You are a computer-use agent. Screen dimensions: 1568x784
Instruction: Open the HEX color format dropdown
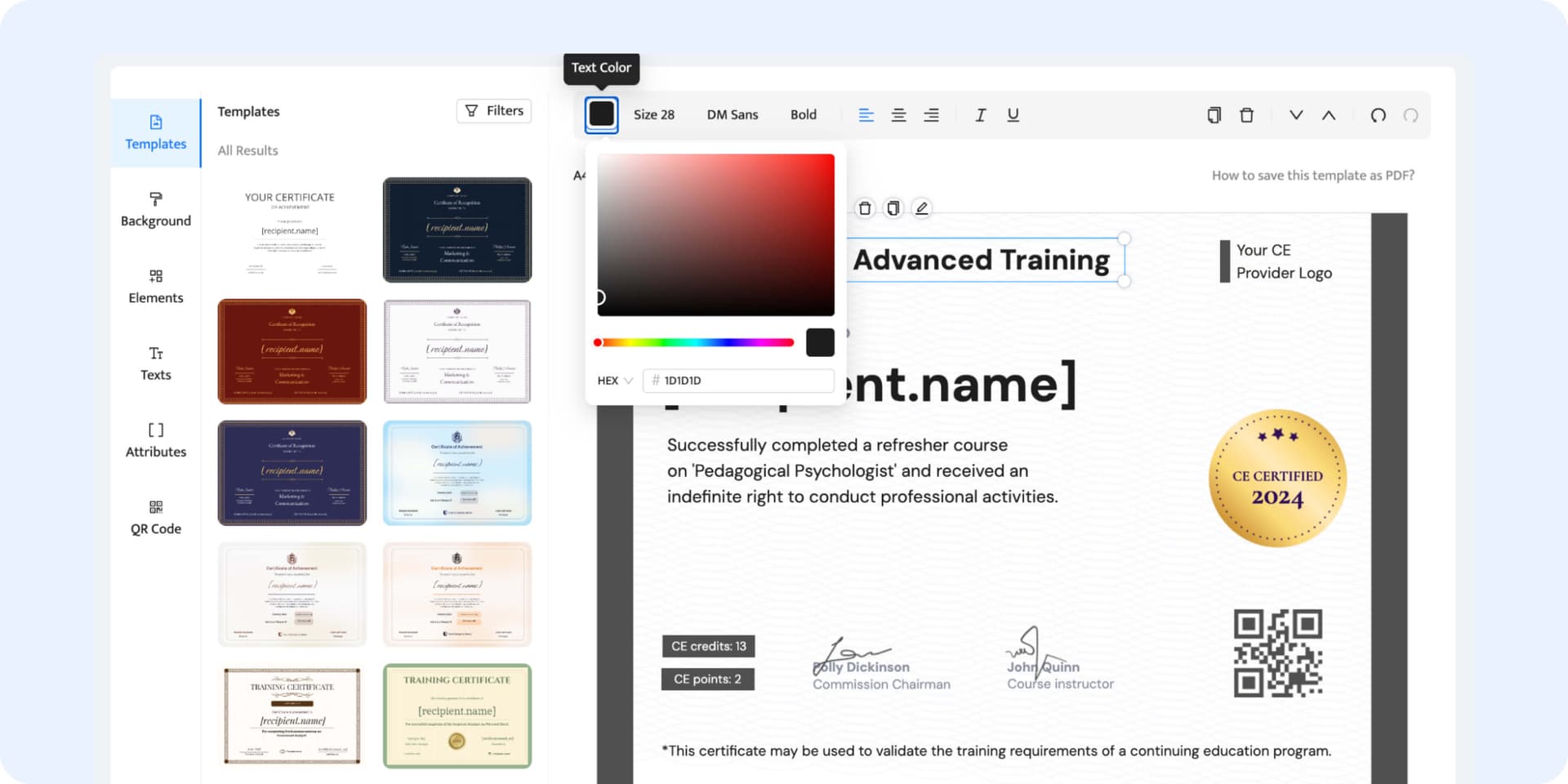(x=615, y=381)
